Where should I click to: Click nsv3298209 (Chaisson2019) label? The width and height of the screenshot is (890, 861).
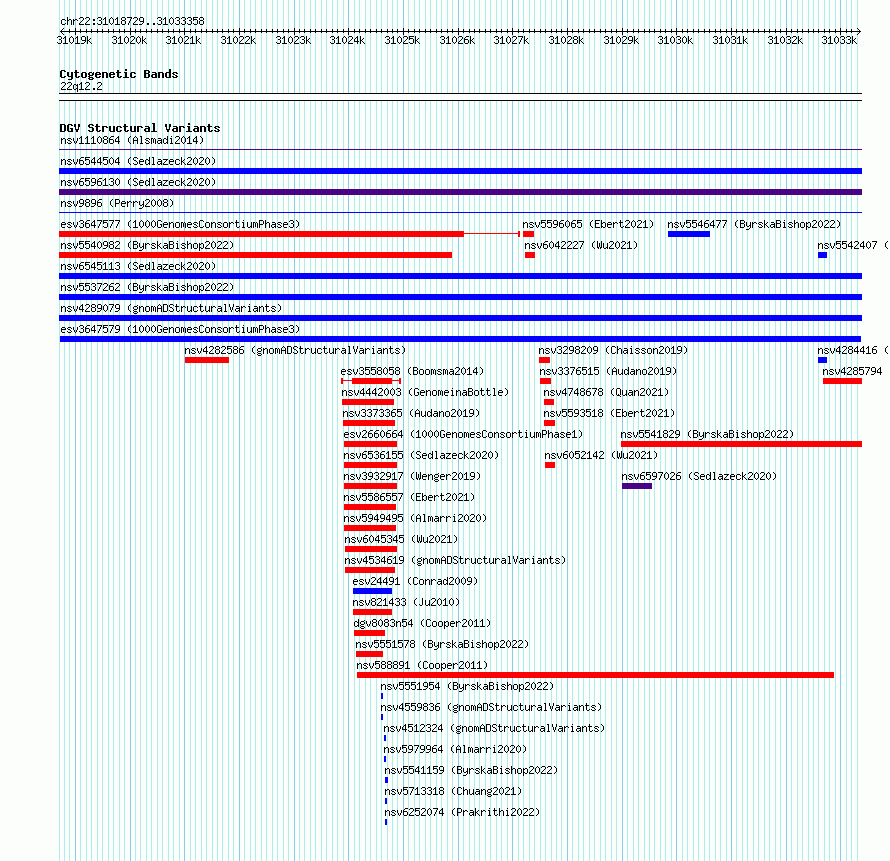click(x=613, y=350)
